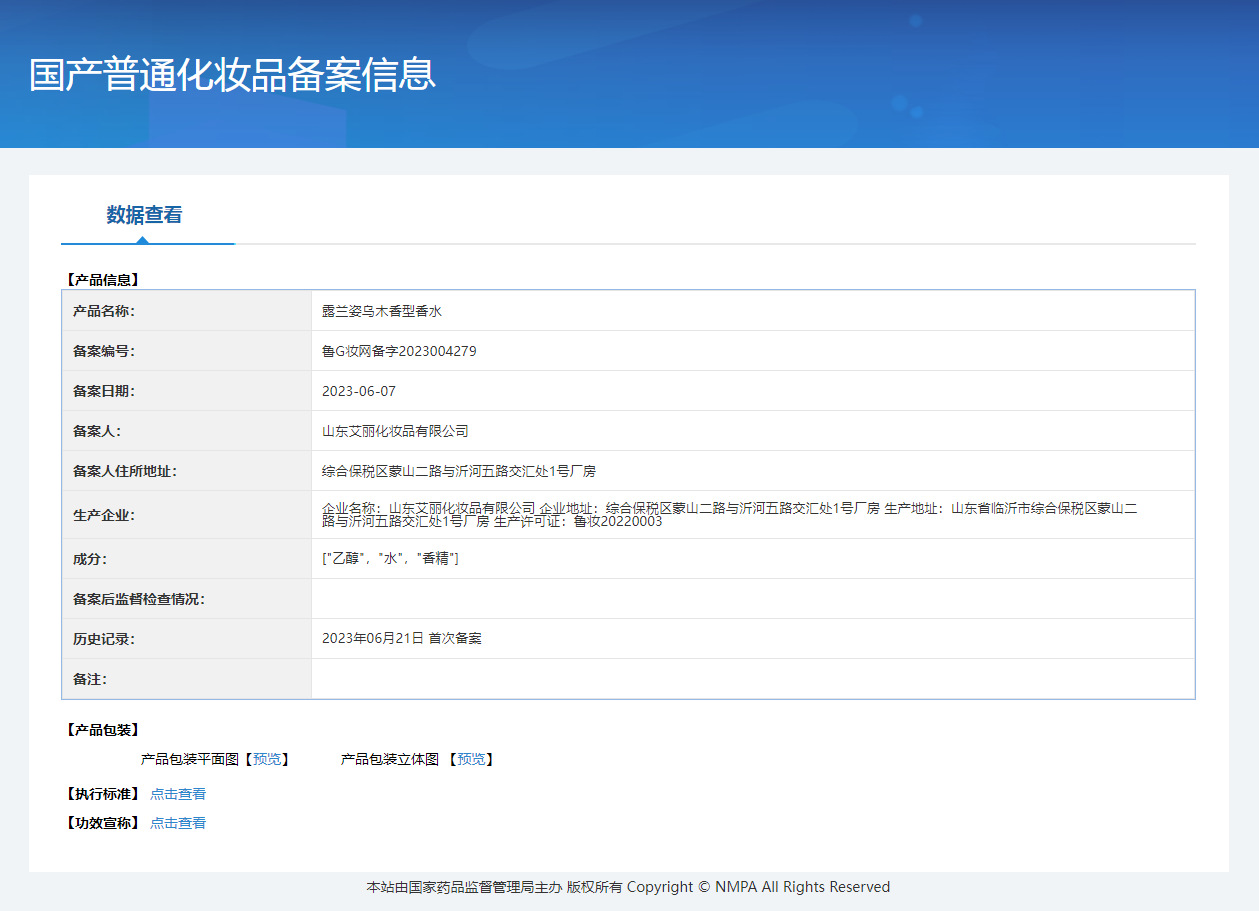This screenshot has height=911, width=1259.
Task: Click the NMPA copyright footer text
Action: [628, 887]
